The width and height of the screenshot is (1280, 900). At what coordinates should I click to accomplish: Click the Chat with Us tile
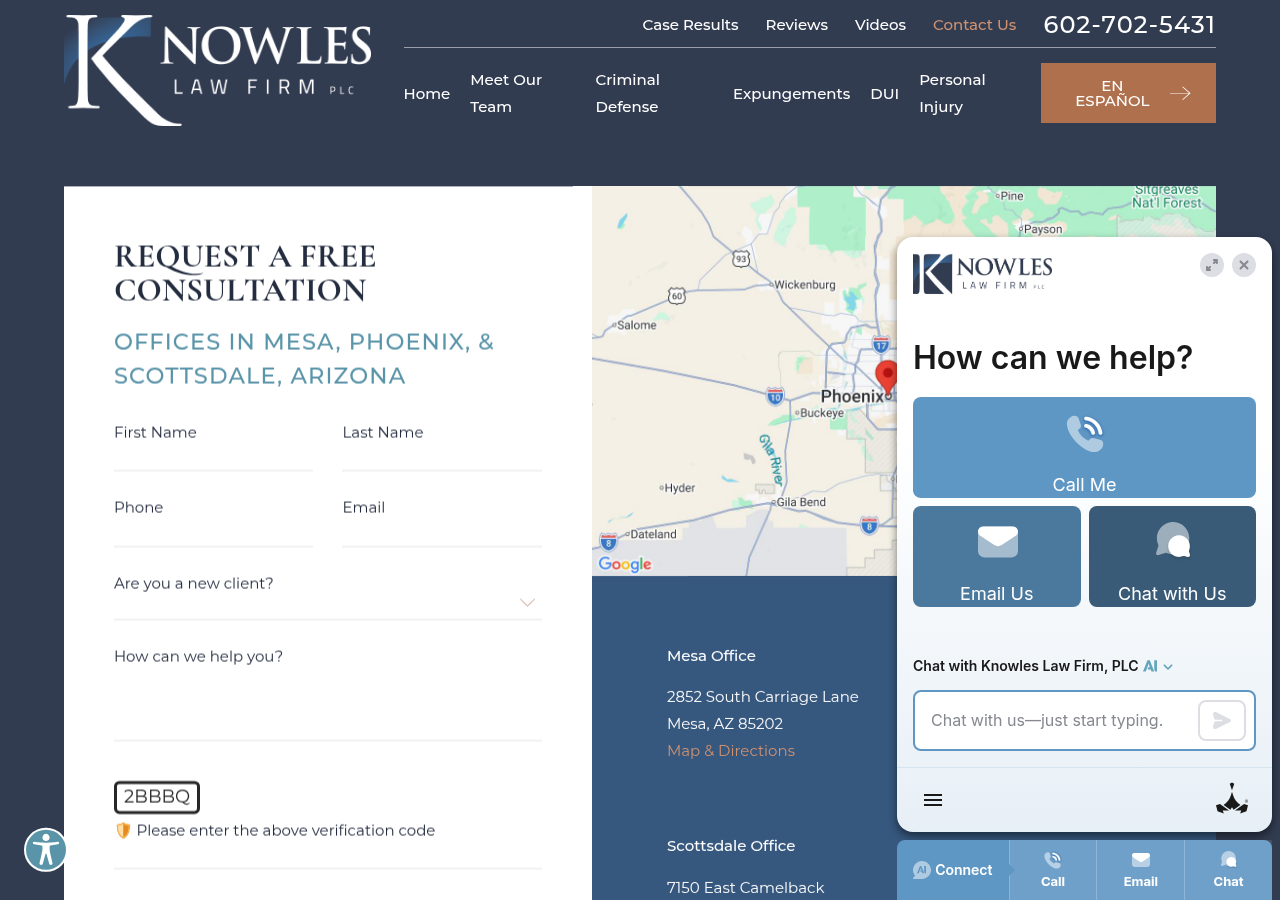pos(1172,556)
